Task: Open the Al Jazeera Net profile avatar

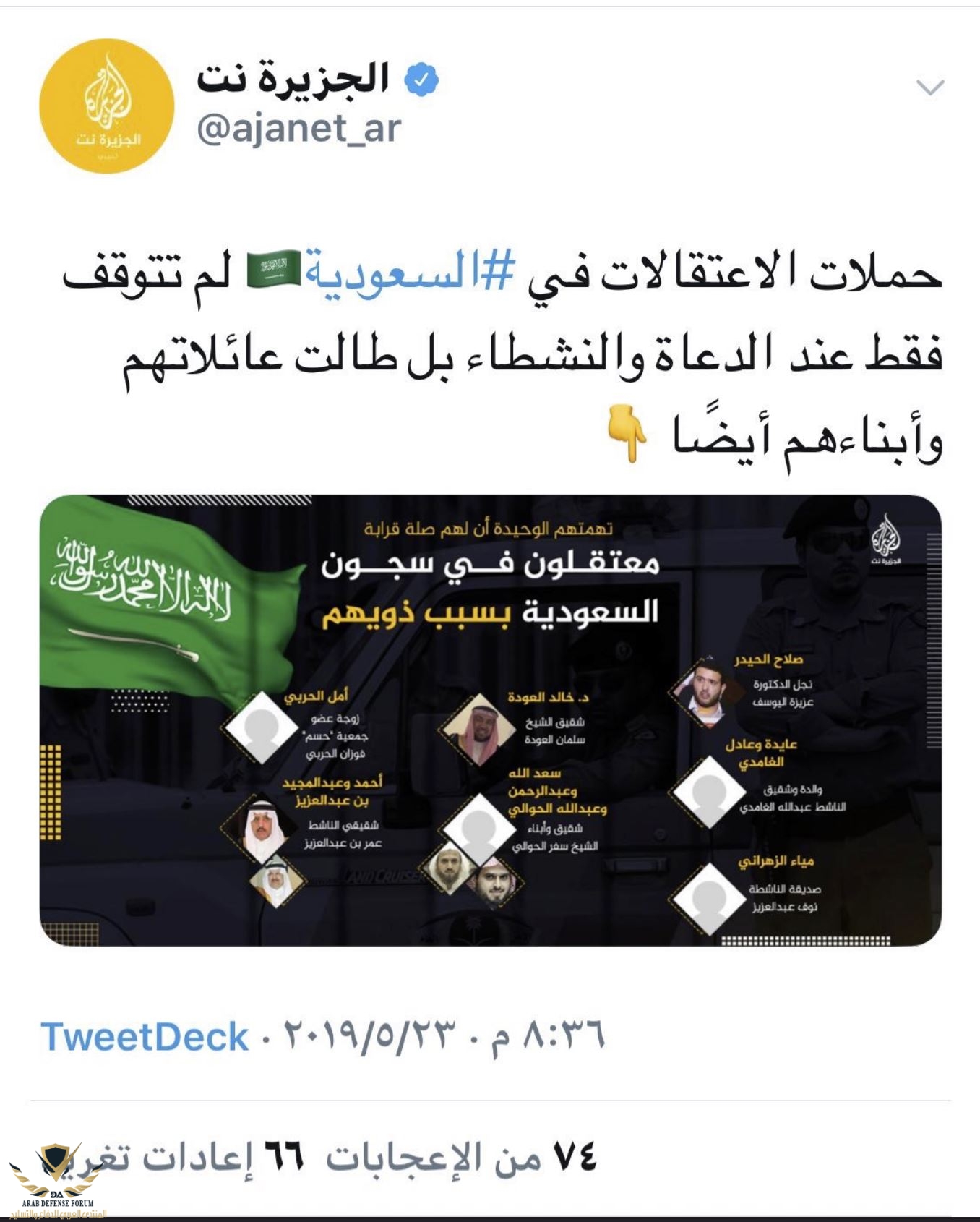Action: [x=106, y=106]
